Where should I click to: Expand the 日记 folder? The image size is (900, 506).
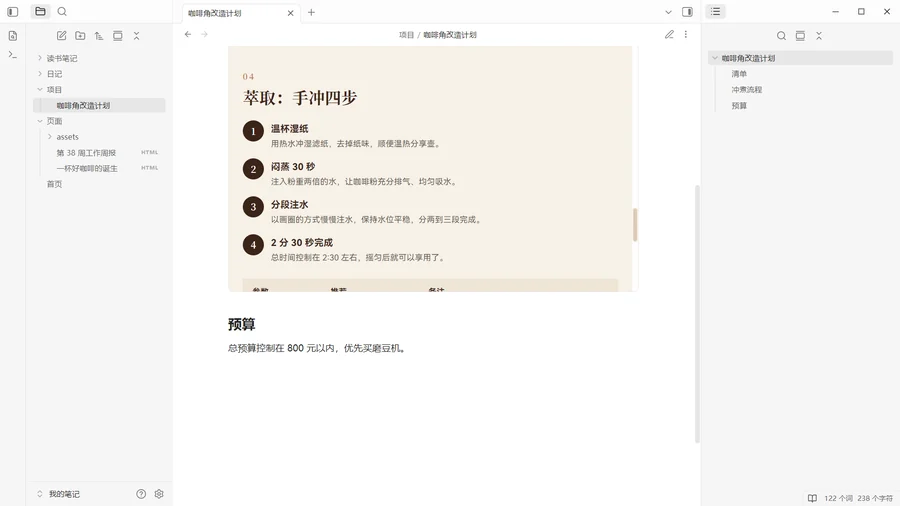point(40,73)
